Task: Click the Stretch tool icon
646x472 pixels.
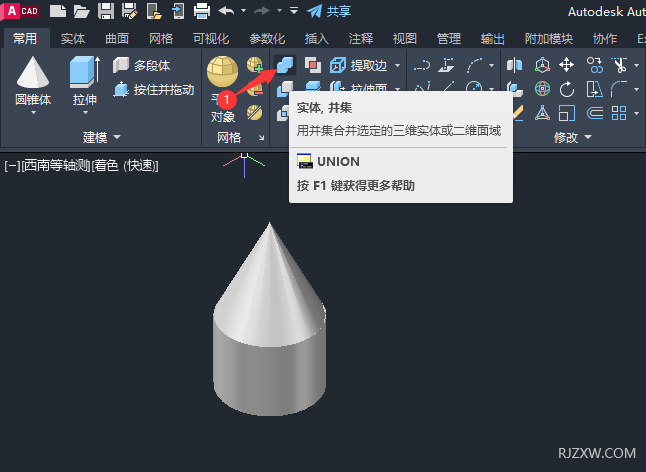Action: coord(595,89)
